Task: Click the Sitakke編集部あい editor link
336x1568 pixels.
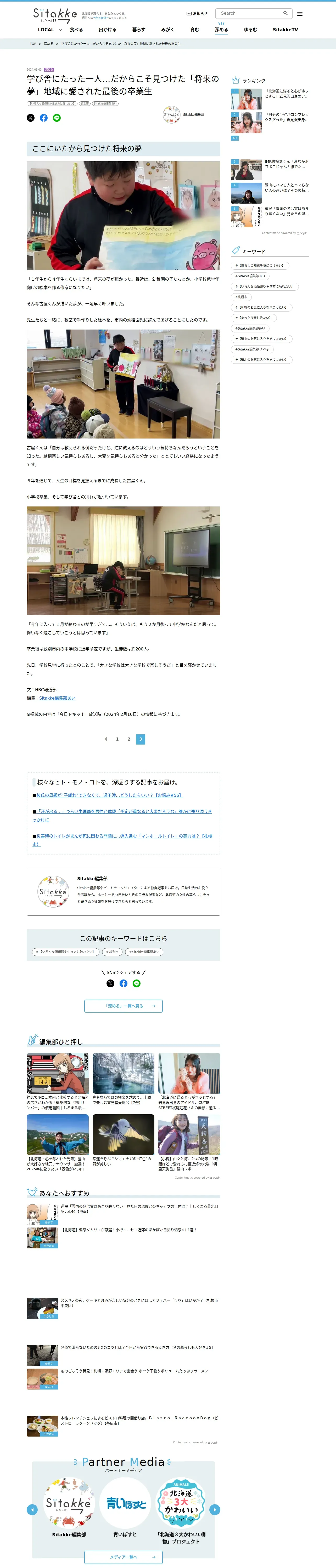Action: click(57, 698)
